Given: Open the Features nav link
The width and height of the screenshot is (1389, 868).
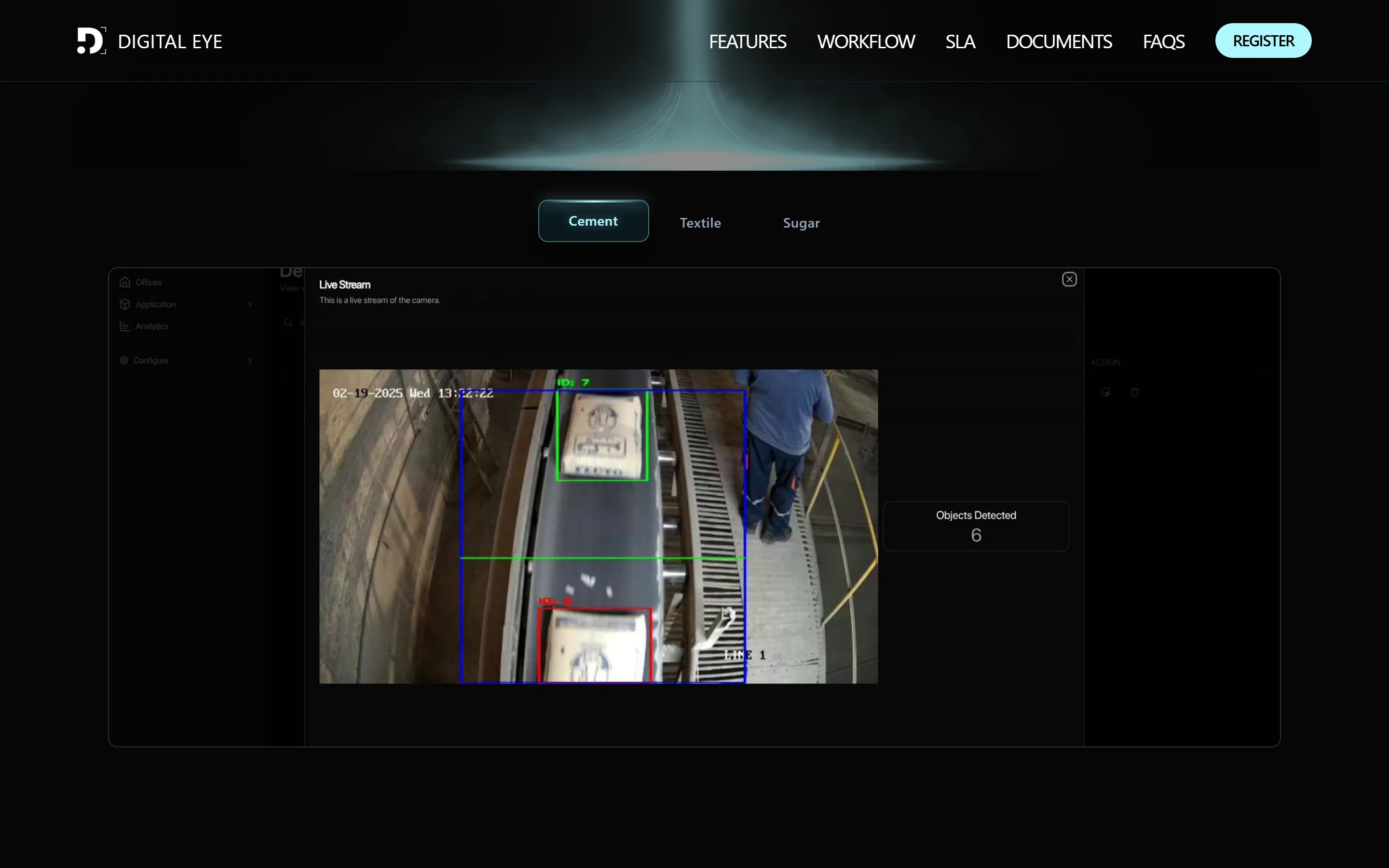Looking at the screenshot, I should click(x=747, y=41).
